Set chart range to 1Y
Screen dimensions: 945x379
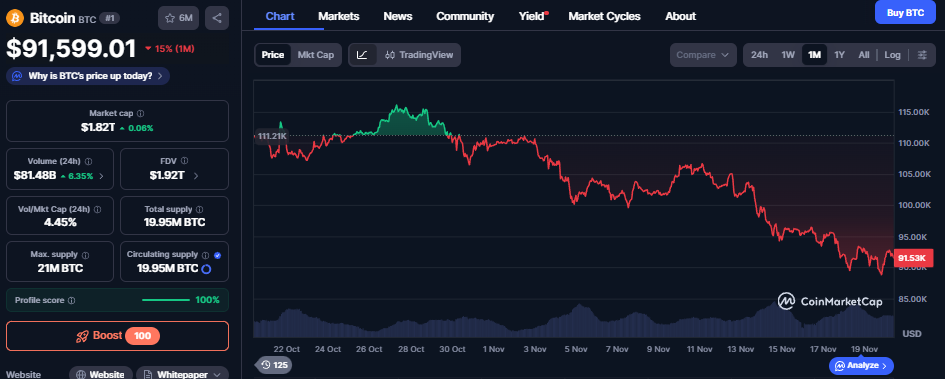click(840, 55)
